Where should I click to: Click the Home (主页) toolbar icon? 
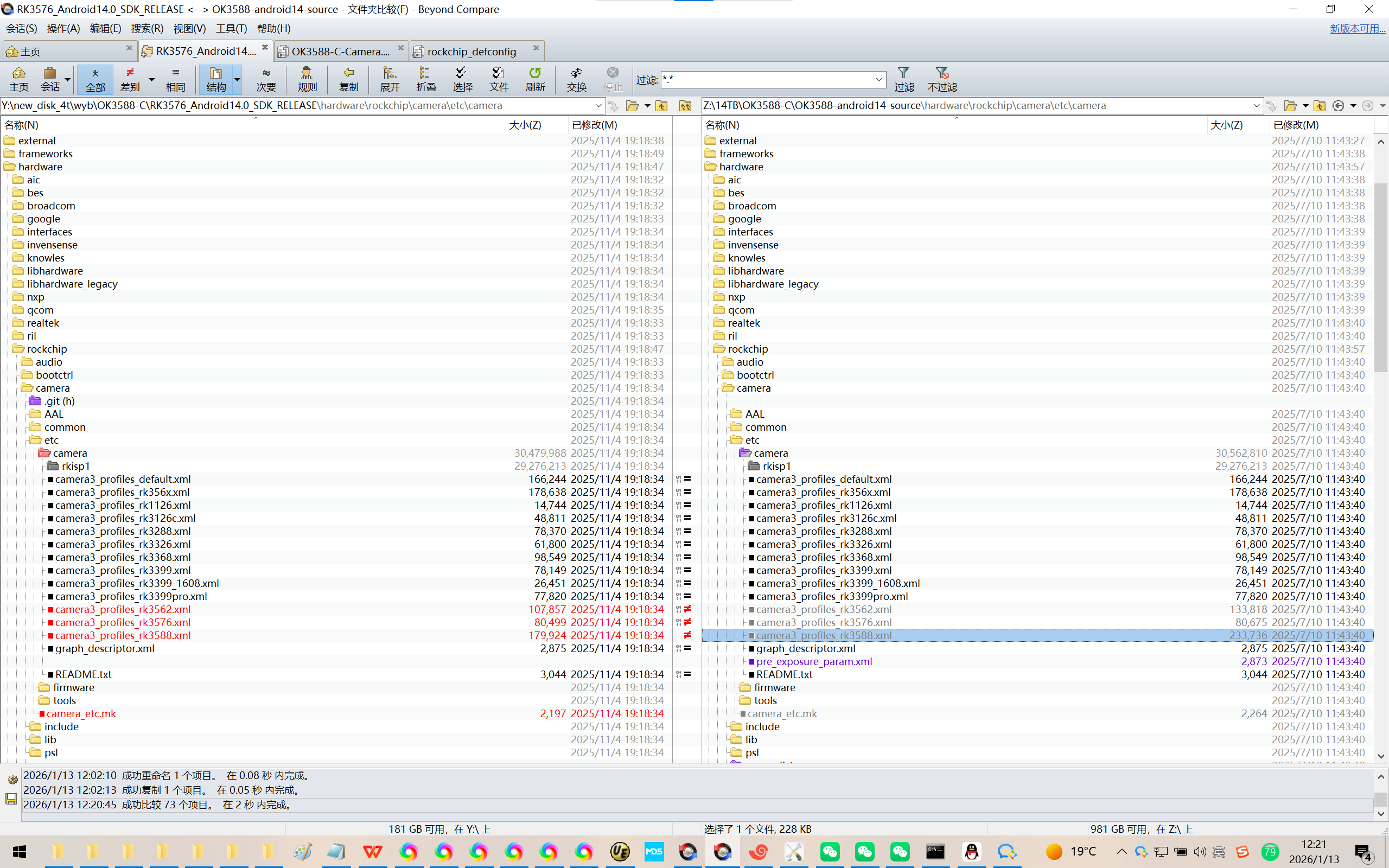[x=18, y=79]
